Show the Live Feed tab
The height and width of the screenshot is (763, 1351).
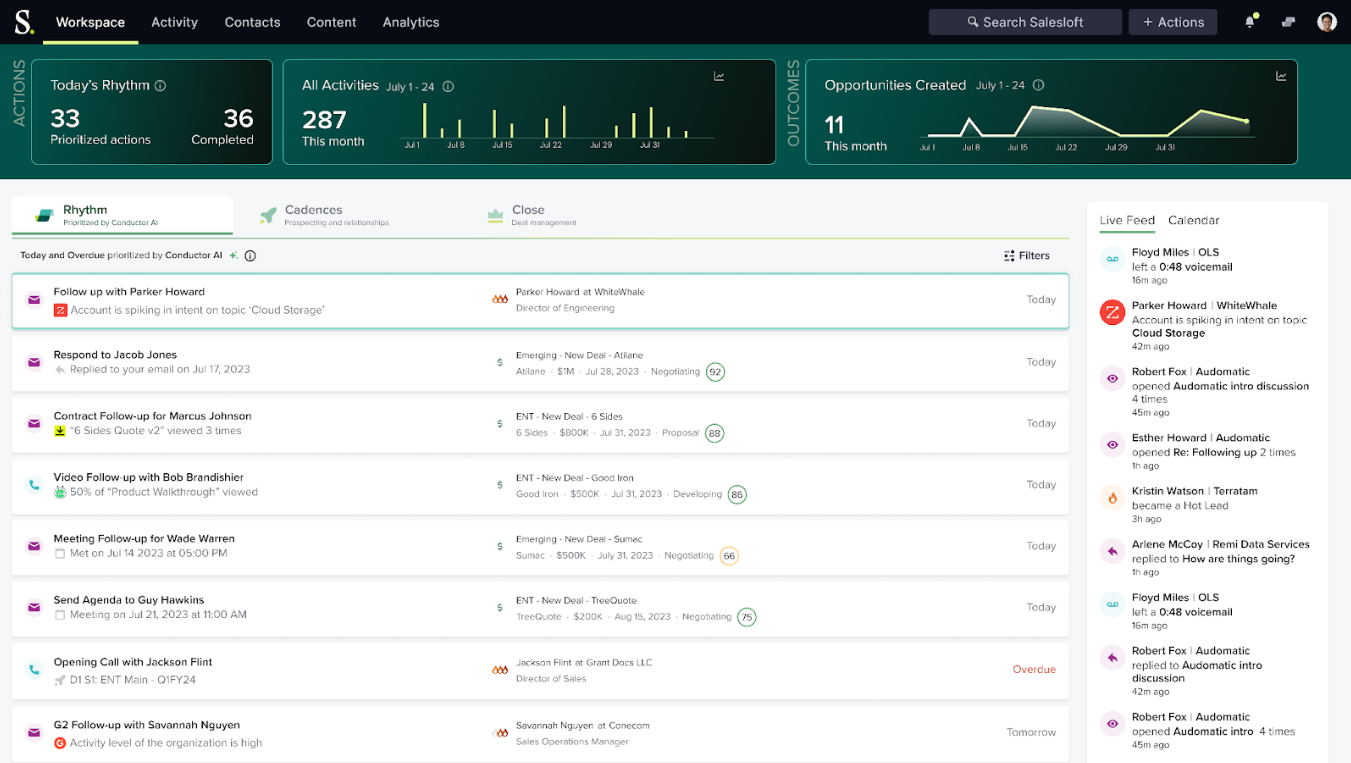(x=1127, y=220)
